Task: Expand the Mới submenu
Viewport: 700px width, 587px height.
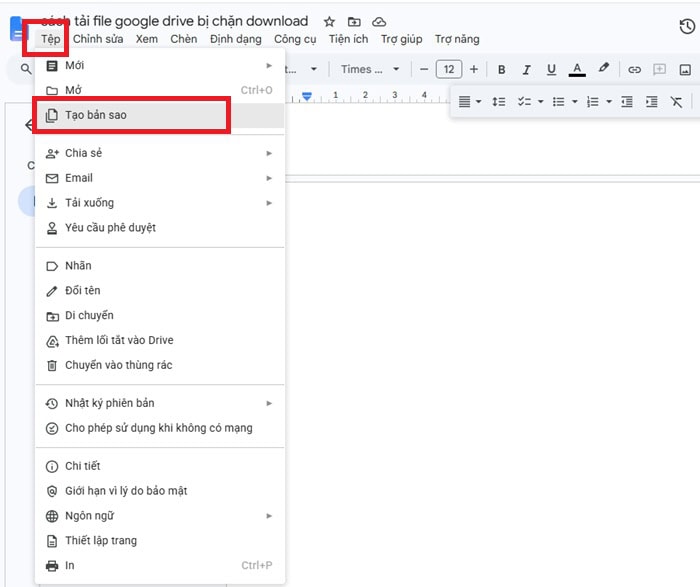Action: click(159, 66)
